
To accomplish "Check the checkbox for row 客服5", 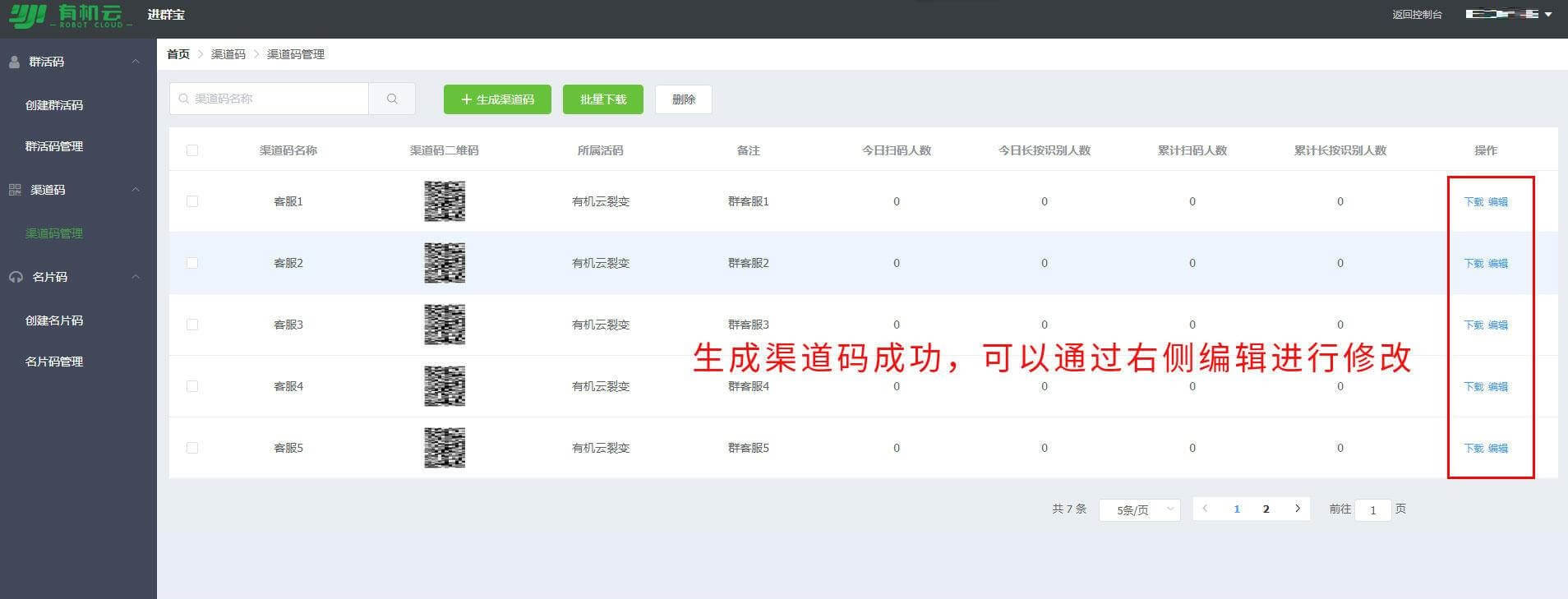I will tap(192, 448).
